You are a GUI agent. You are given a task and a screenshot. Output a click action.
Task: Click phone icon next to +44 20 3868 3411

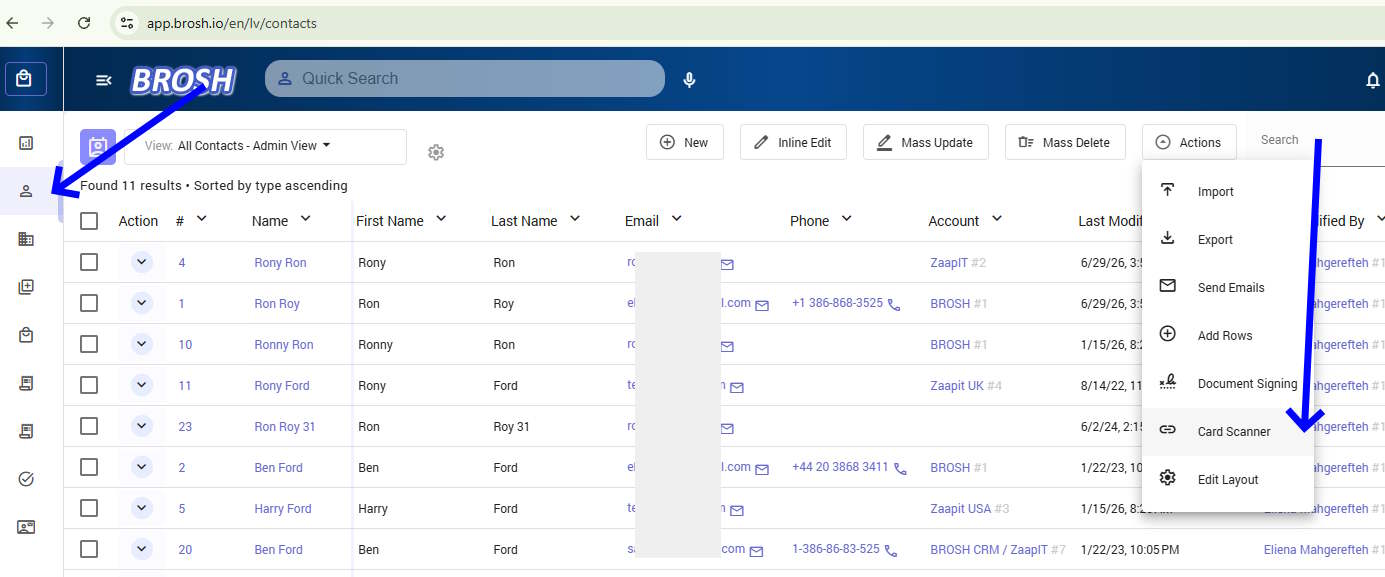click(900, 469)
